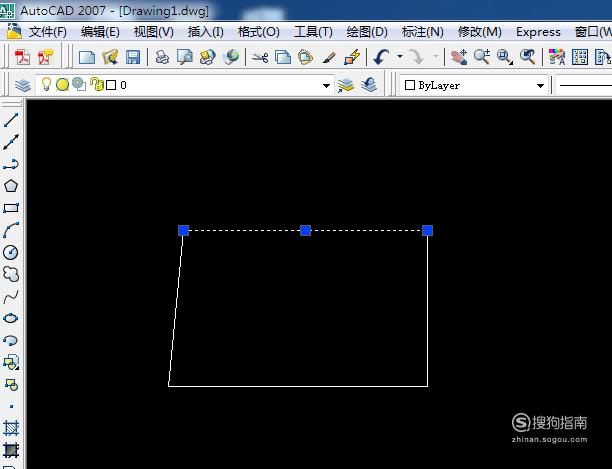The height and width of the screenshot is (469, 612).
Task: Click the Zoom Realtime icon
Action: tap(482, 57)
